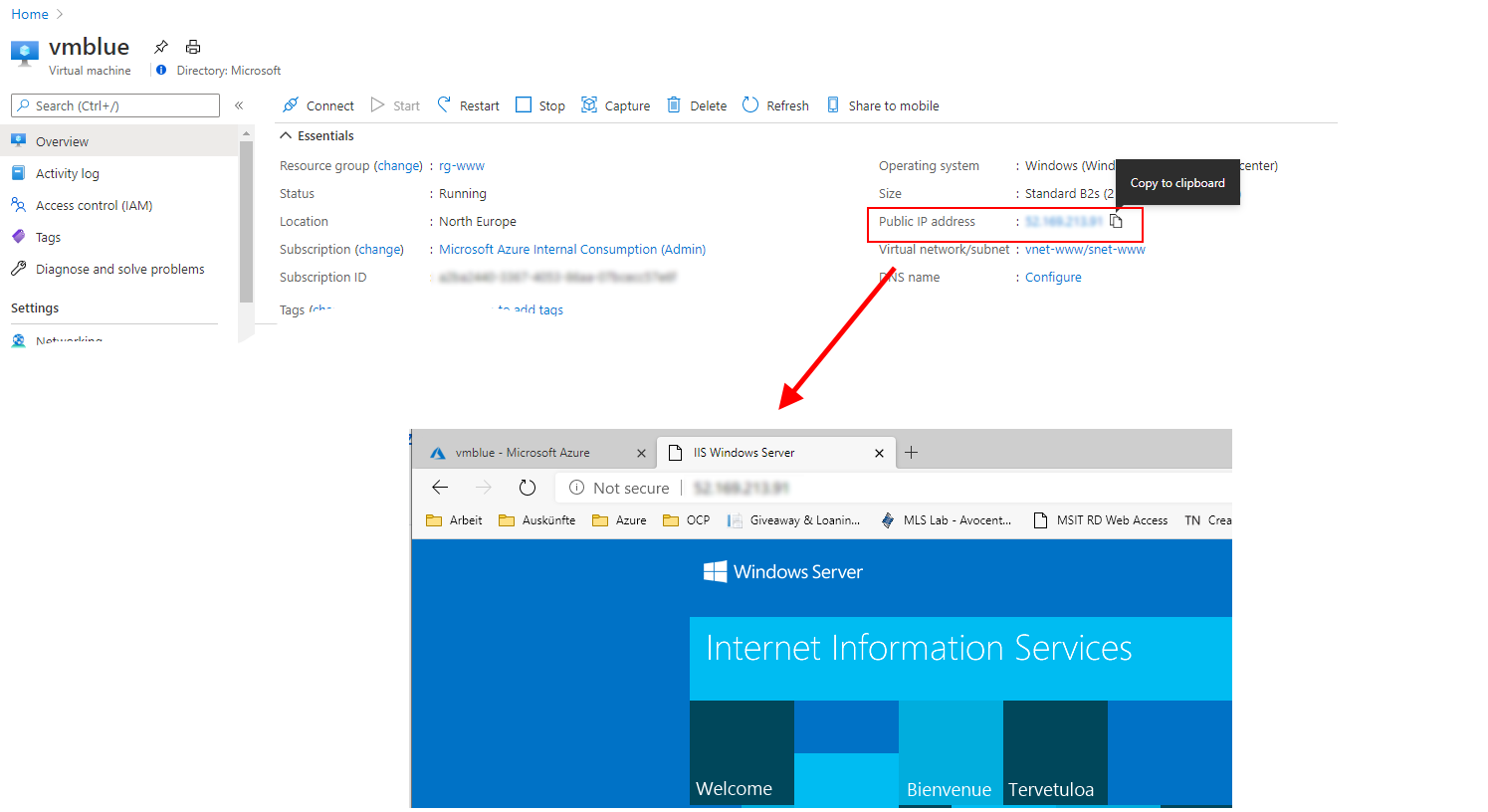Pin vmblue to the dashboard
Viewport: 1488px width, 812px height.
pyautogui.click(x=160, y=46)
